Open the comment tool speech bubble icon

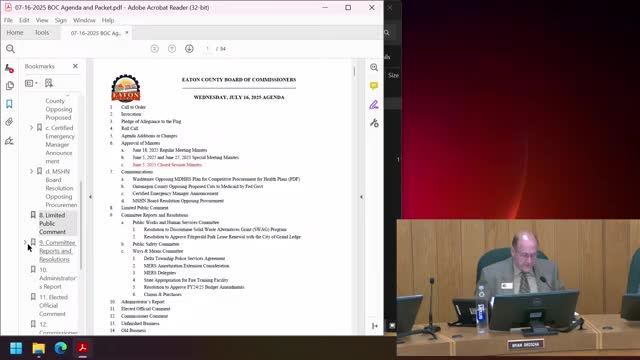(374, 86)
